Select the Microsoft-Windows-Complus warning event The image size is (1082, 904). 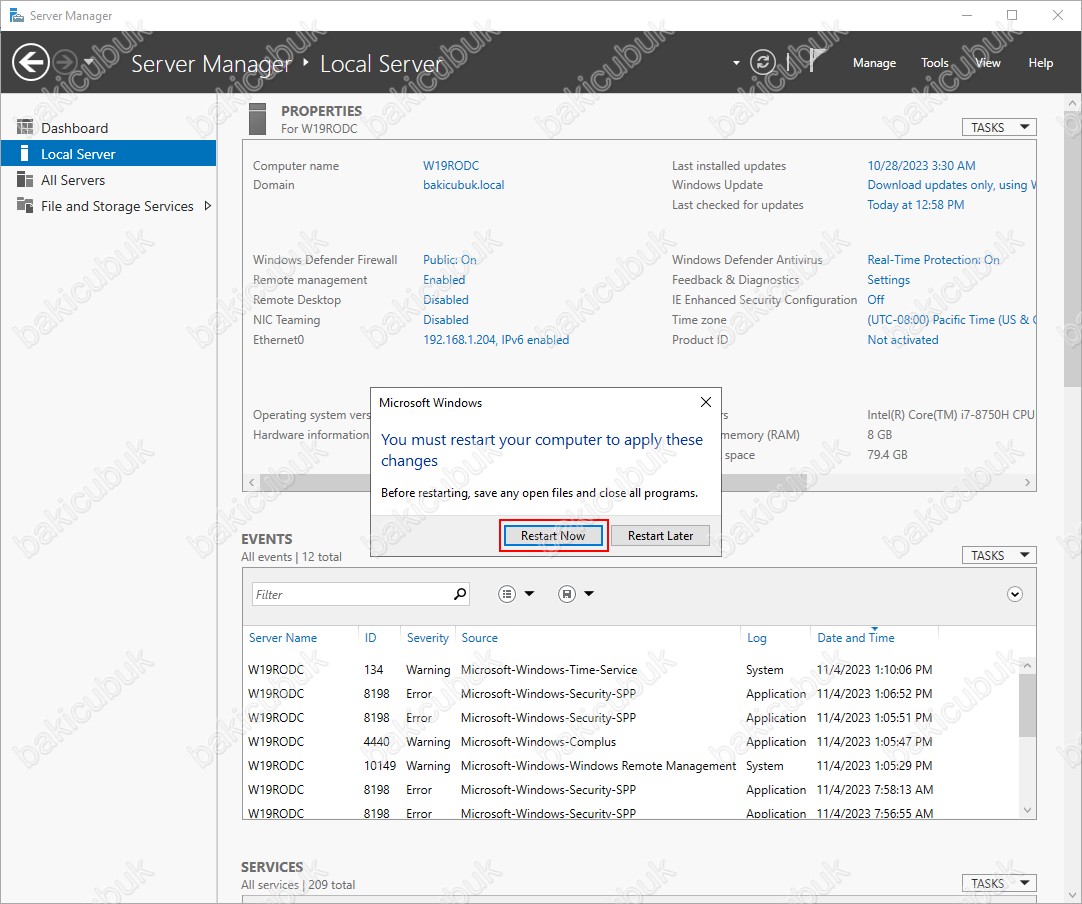tap(631, 742)
